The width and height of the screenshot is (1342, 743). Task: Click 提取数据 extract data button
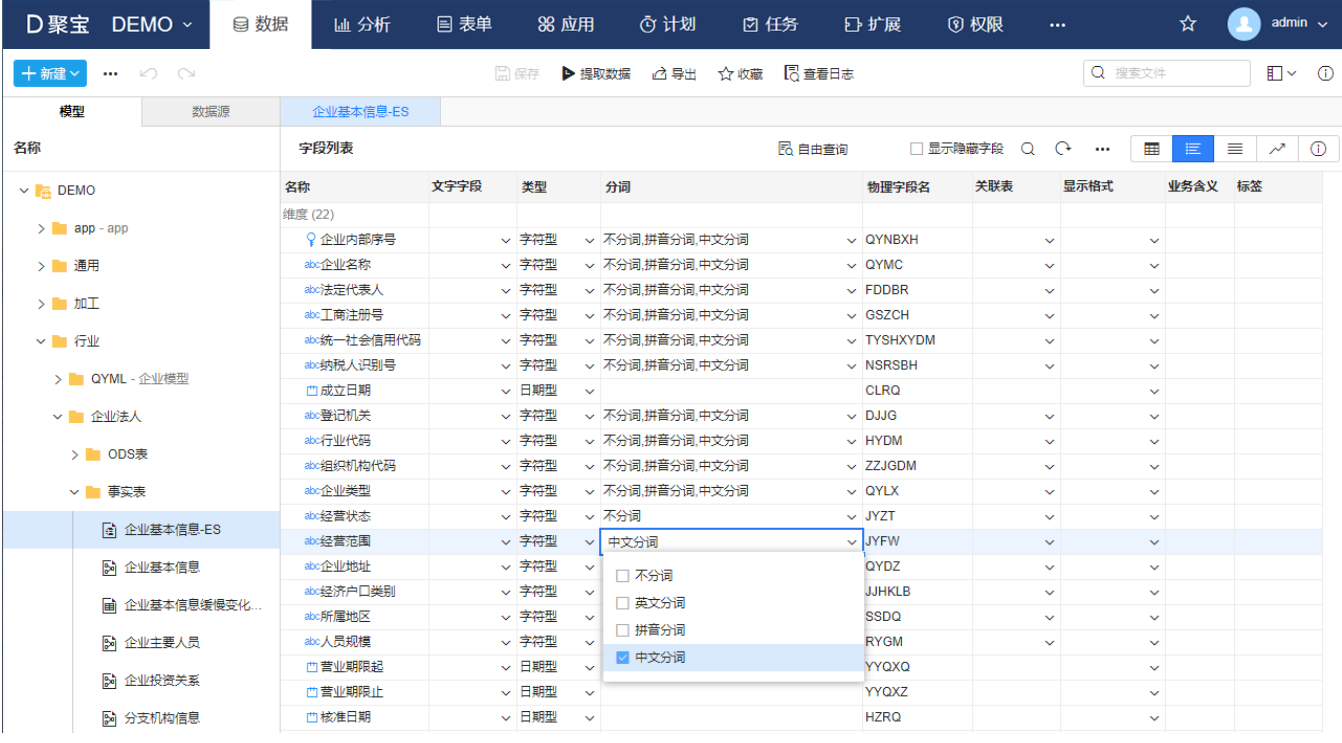(x=596, y=73)
